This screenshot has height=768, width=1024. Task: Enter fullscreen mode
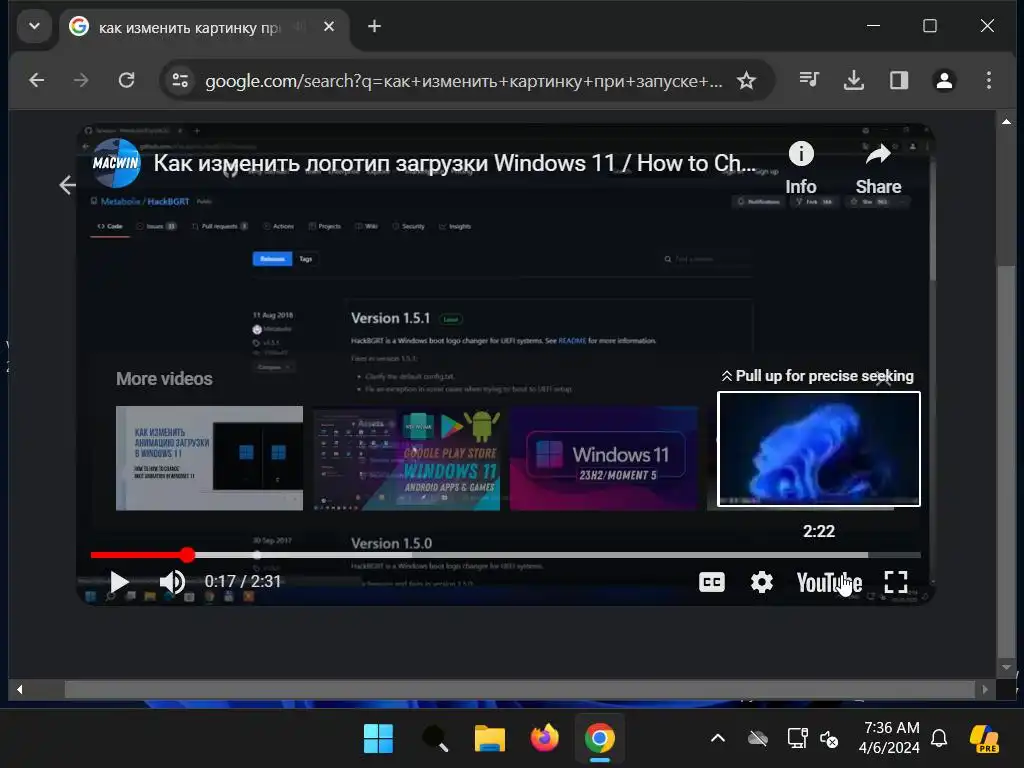896,582
